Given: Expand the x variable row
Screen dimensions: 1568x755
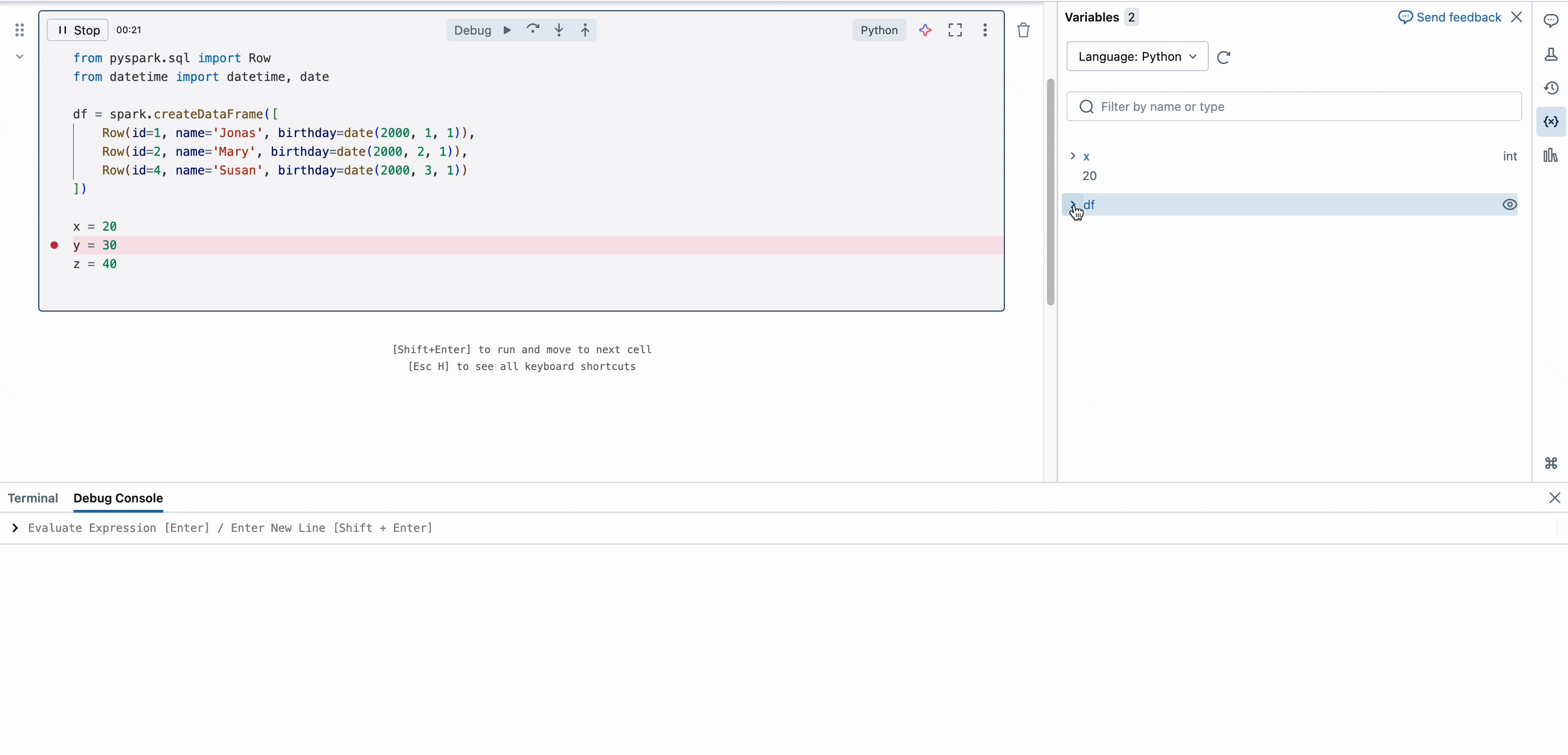Looking at the screenshot, I should point(1073,157).
